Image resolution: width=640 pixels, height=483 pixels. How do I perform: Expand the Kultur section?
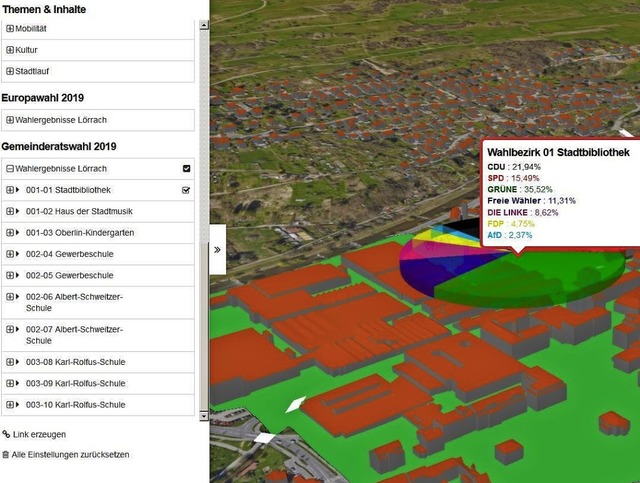point(10,50)
